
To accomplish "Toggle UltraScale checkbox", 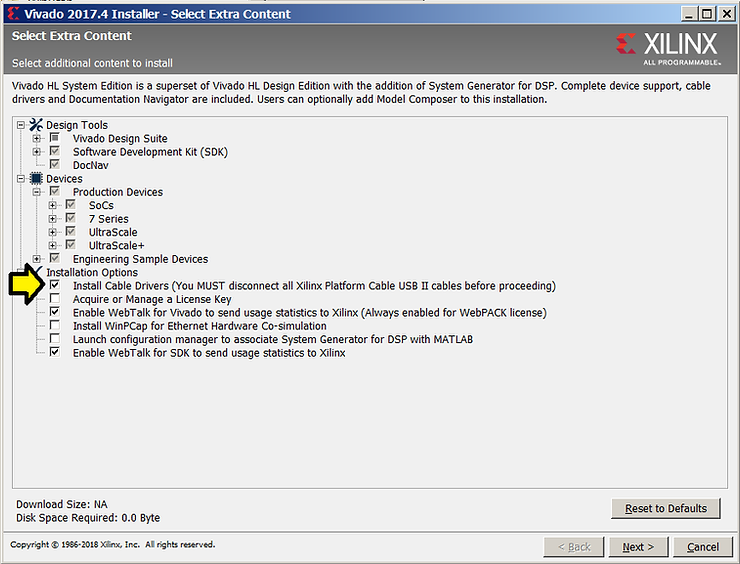I will (71, 231).
